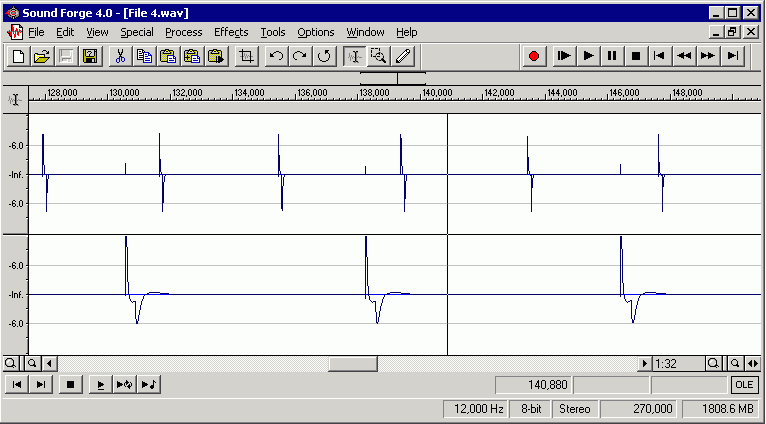Open the Help menu

406,32
